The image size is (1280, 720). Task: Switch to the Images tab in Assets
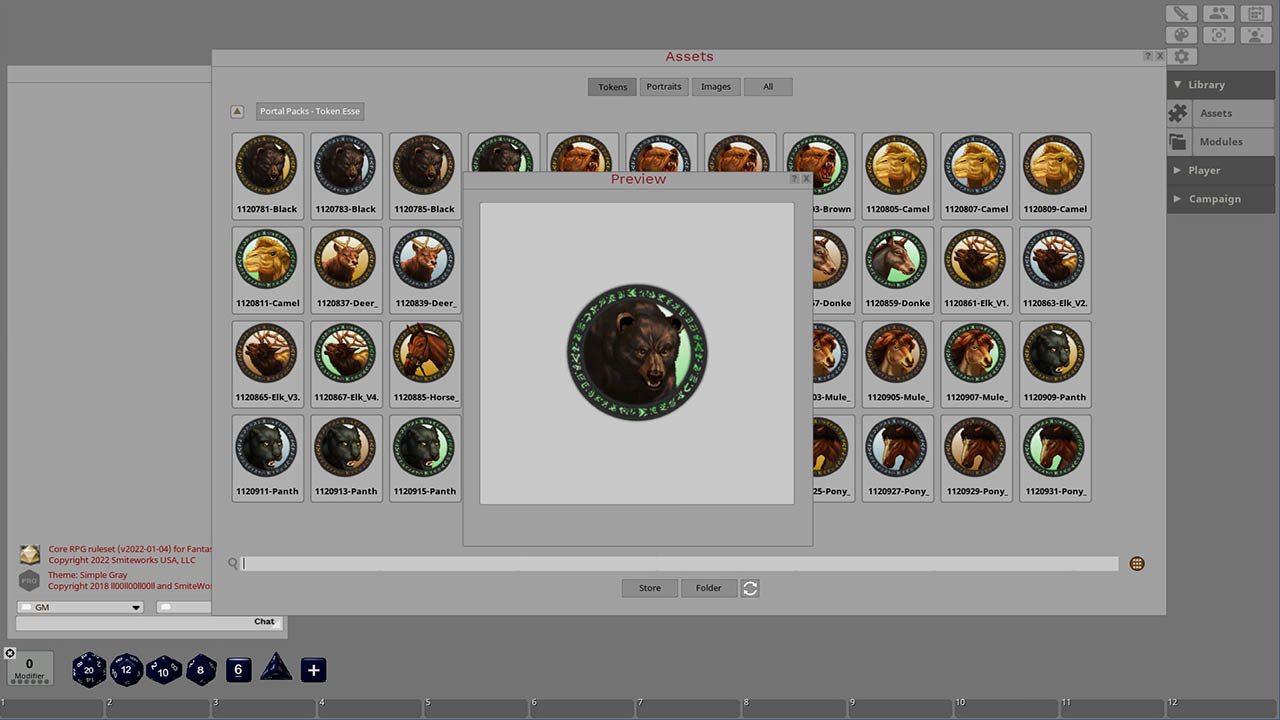pyautogui.click(x=716, y=86)
